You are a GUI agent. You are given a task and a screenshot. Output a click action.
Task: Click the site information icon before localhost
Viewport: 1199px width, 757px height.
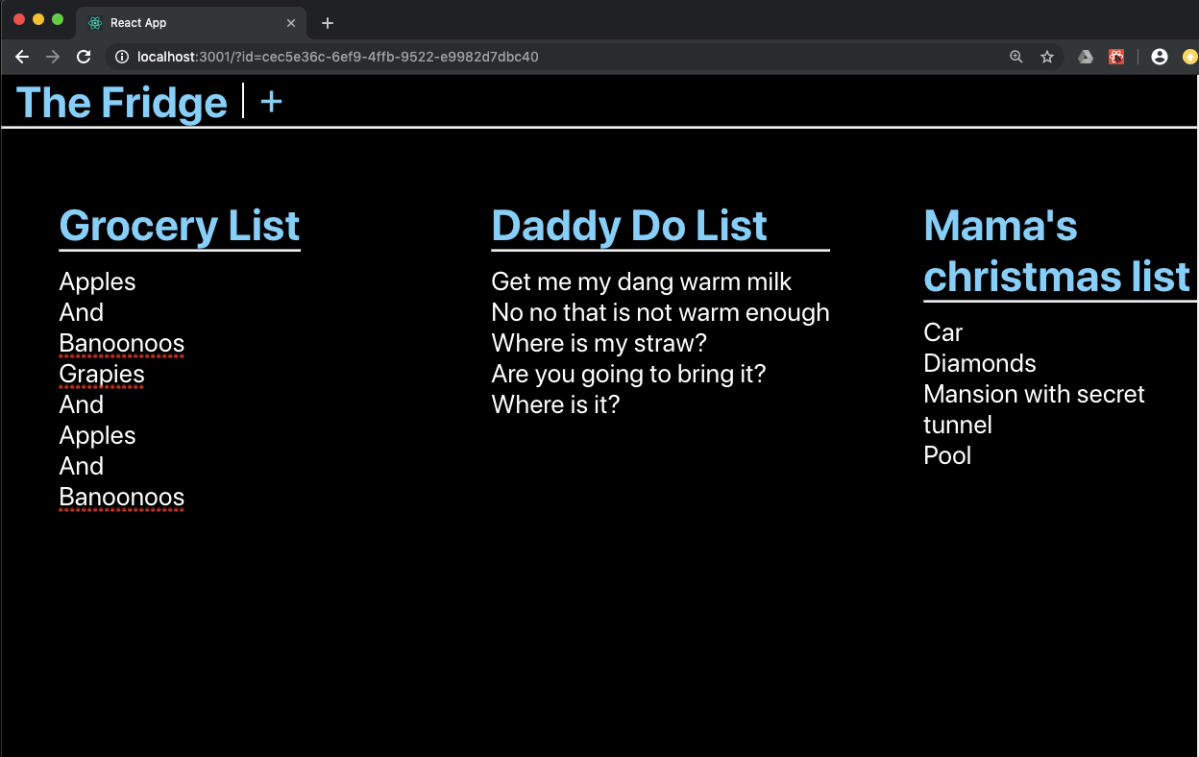pyautogui.click(x=122, y=57)
